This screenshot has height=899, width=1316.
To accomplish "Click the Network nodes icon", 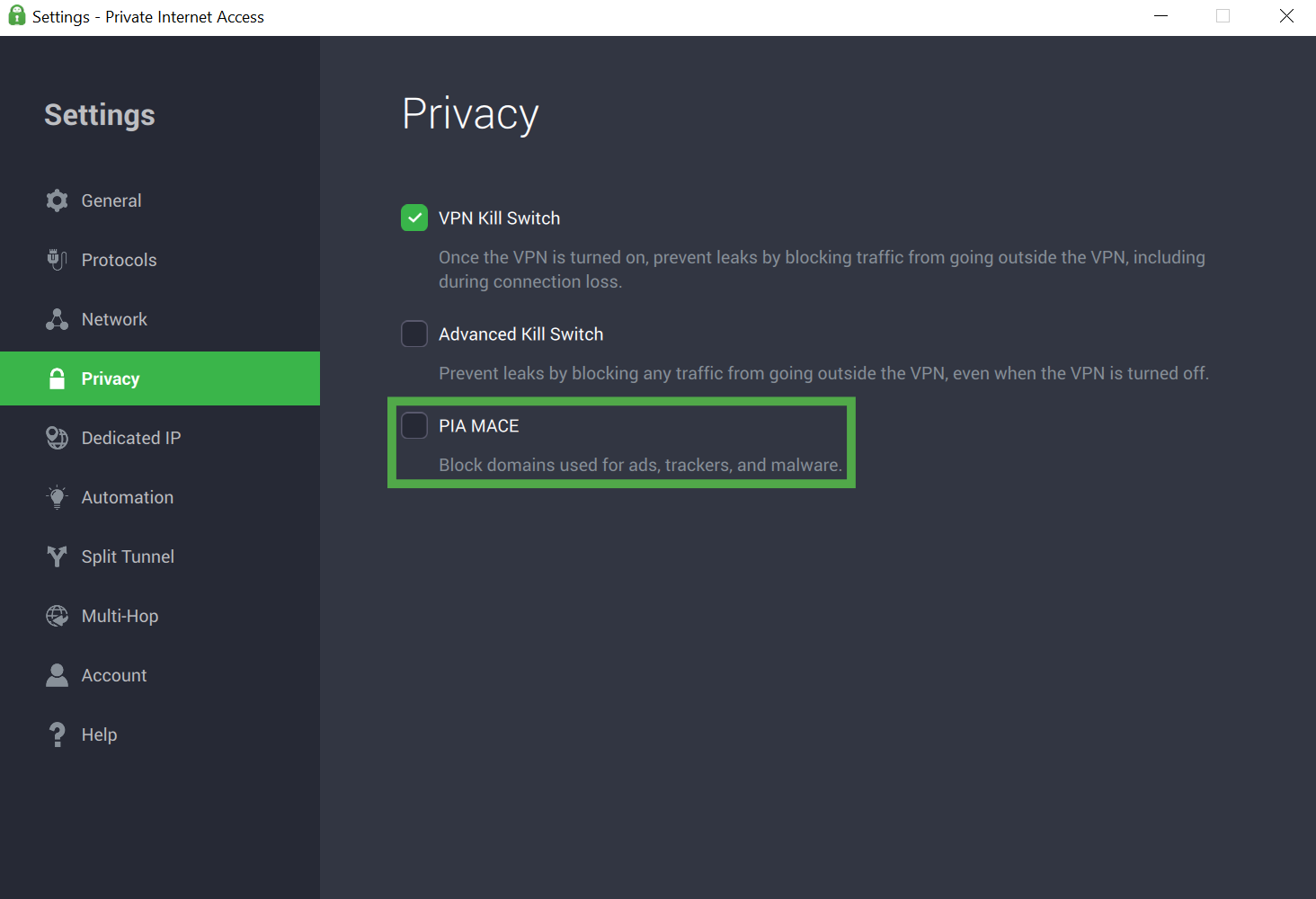I will click(x=57, y=319).
